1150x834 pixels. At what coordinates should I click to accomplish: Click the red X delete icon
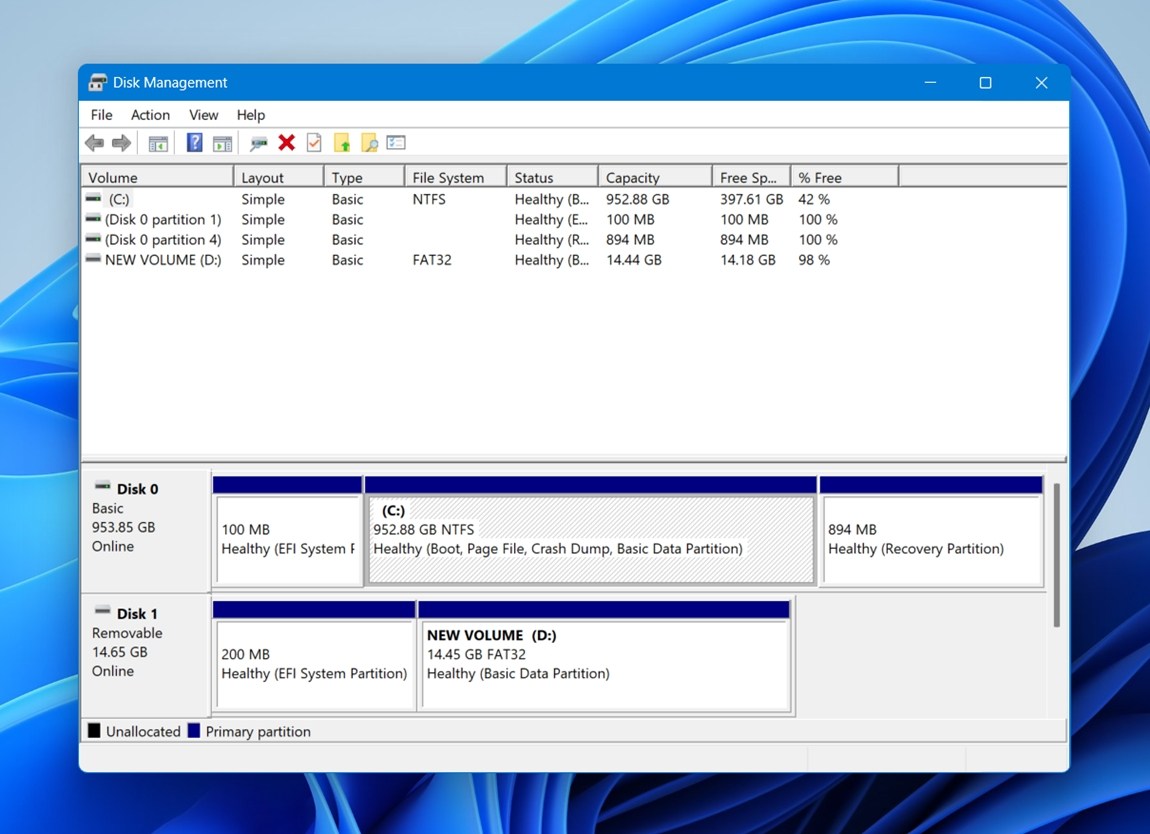click(287, 142)
